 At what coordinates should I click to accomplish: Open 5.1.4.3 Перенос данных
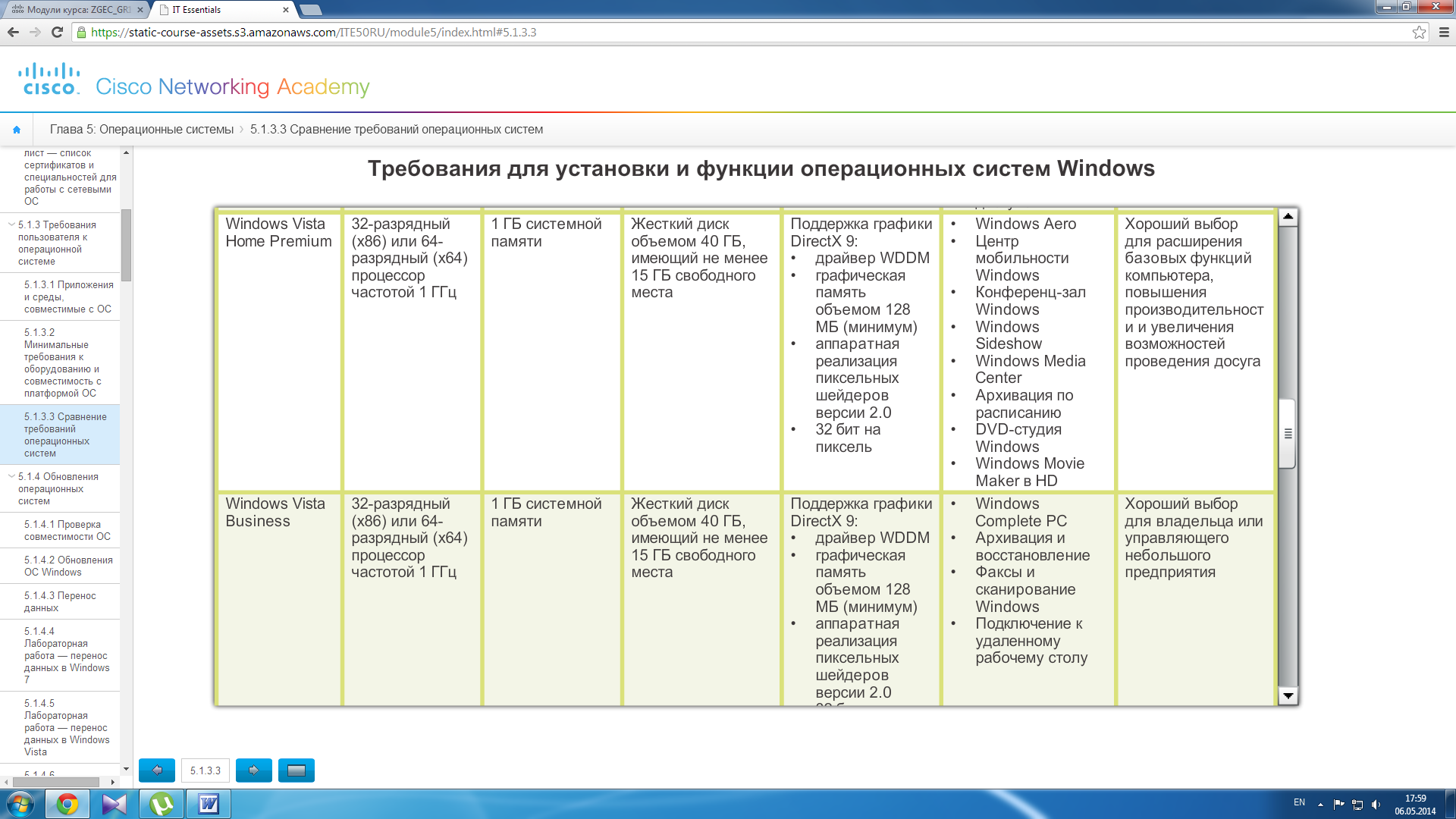pyautogui.click(x=60, y=601)
